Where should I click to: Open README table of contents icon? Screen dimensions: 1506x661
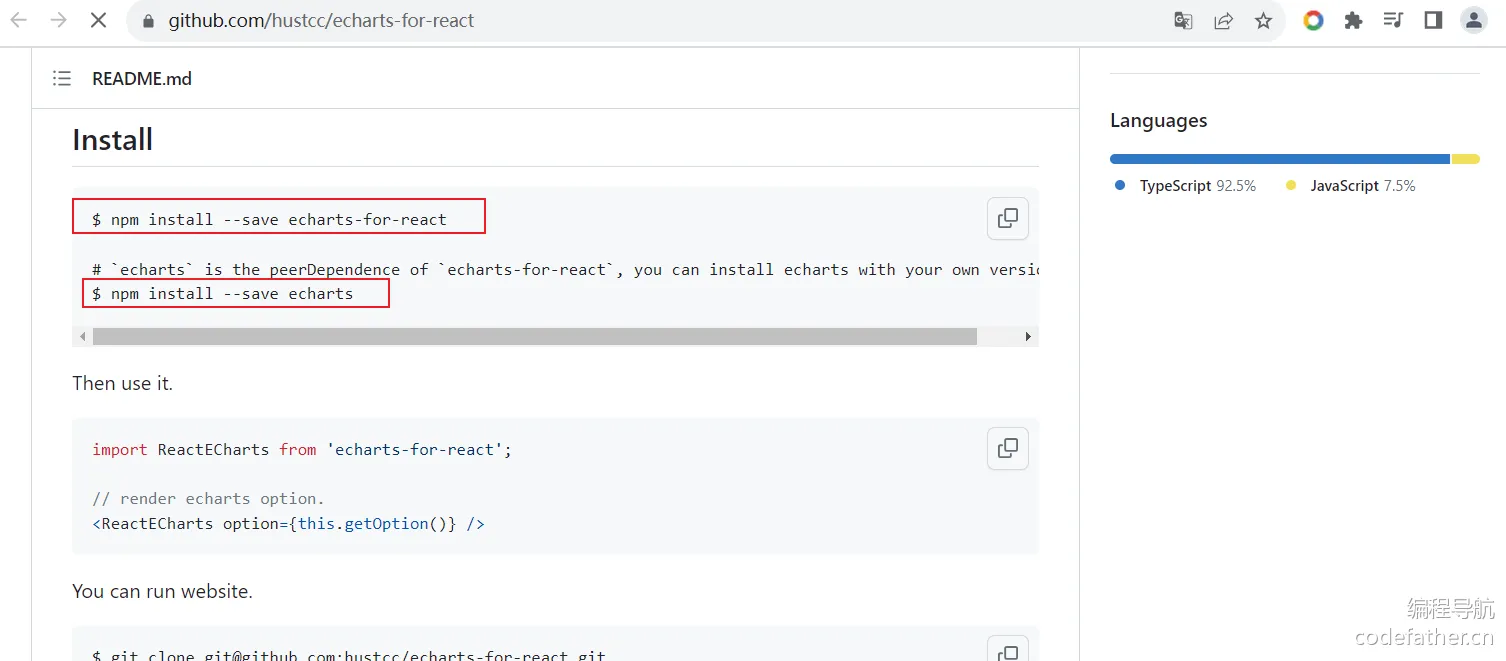(x=62, y=78)
